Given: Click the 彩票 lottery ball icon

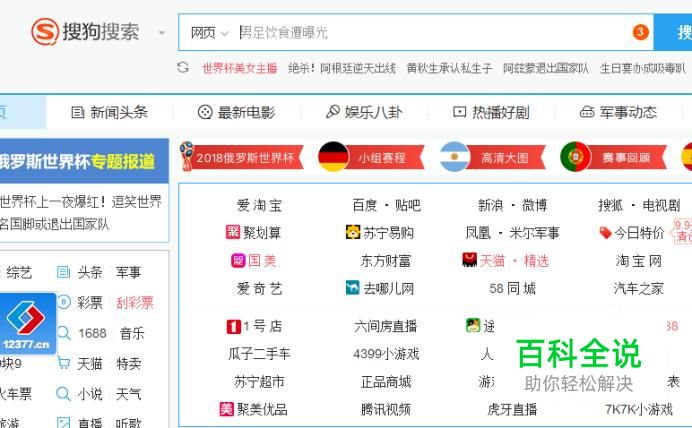Looking at the screenshot, I should pos(64,302).
